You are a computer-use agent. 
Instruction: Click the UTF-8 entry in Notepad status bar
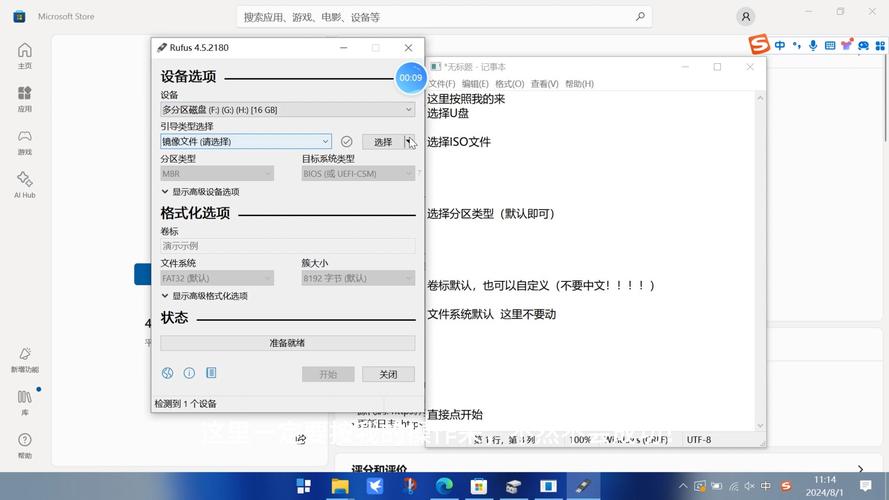click(698, 439)
